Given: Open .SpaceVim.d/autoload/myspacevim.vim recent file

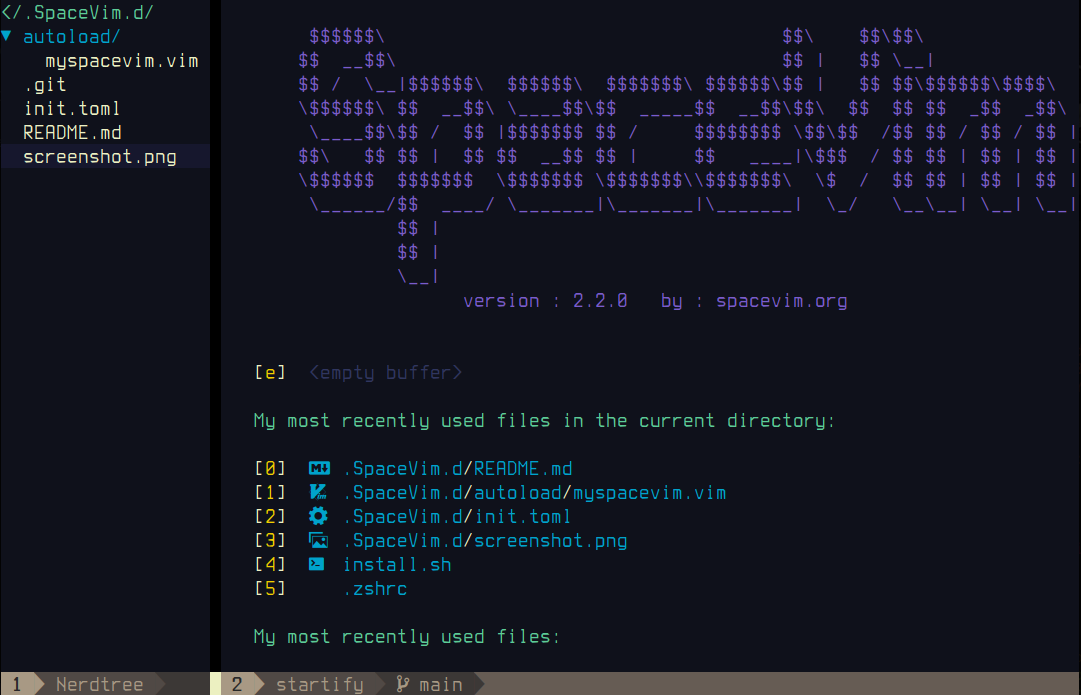Looking at the screenshot, I should [x=534, y=493].
